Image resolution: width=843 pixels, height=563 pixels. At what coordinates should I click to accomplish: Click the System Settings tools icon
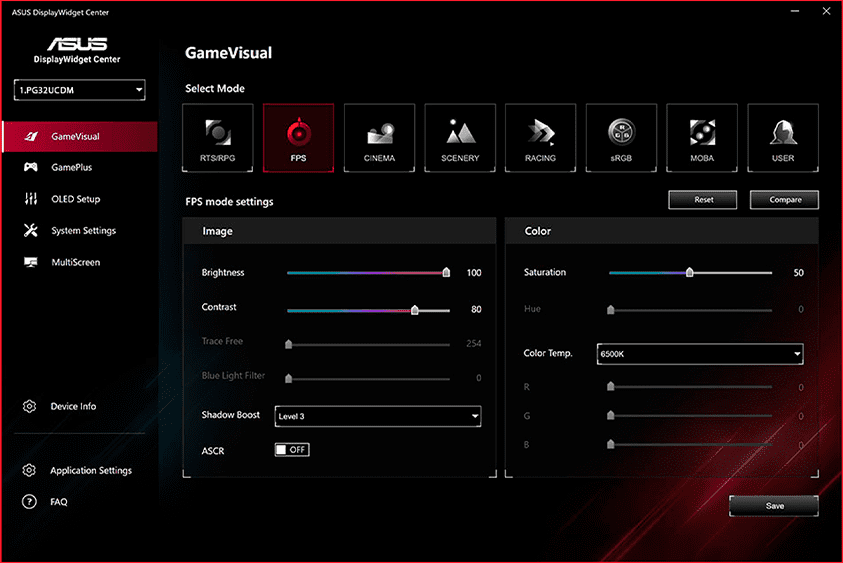click(x=31, y=231)
